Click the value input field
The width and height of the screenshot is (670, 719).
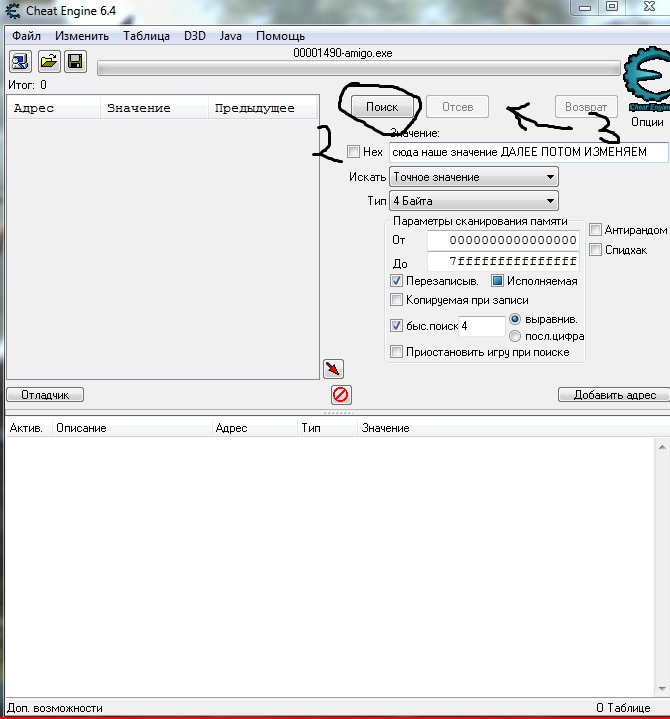point(528,152)
